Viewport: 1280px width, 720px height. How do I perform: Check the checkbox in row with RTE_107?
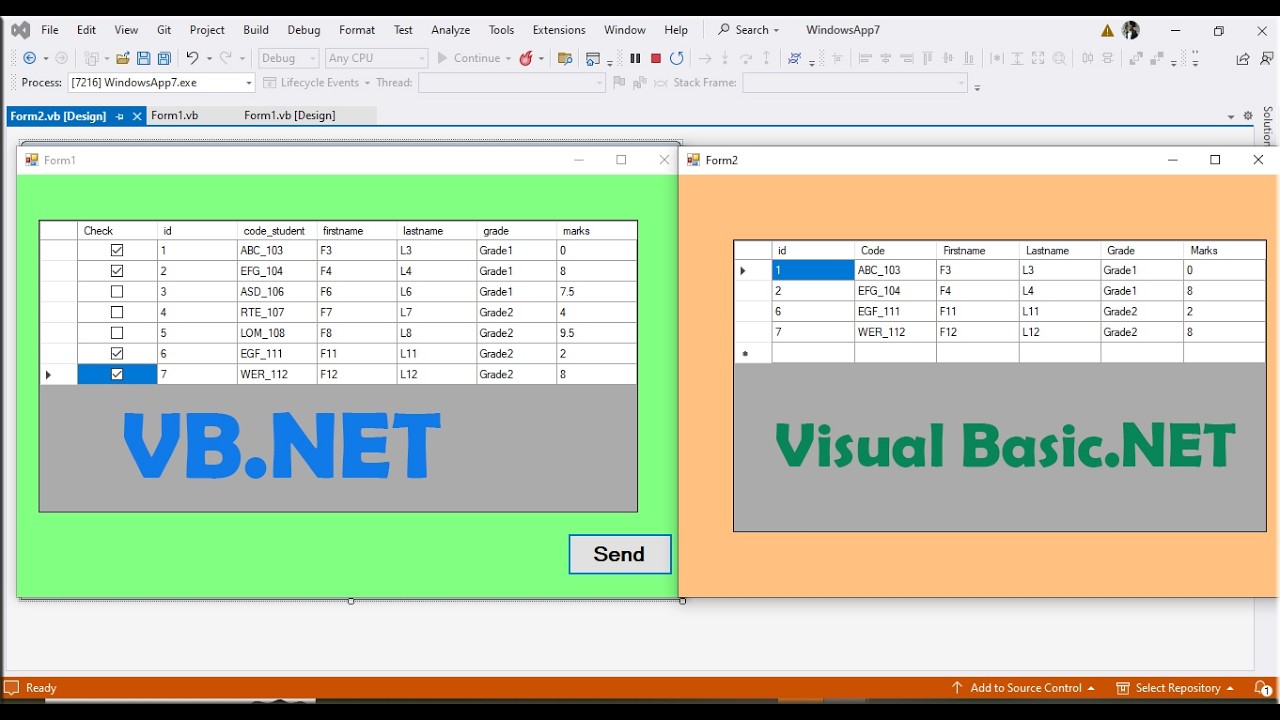pos(117,312)
